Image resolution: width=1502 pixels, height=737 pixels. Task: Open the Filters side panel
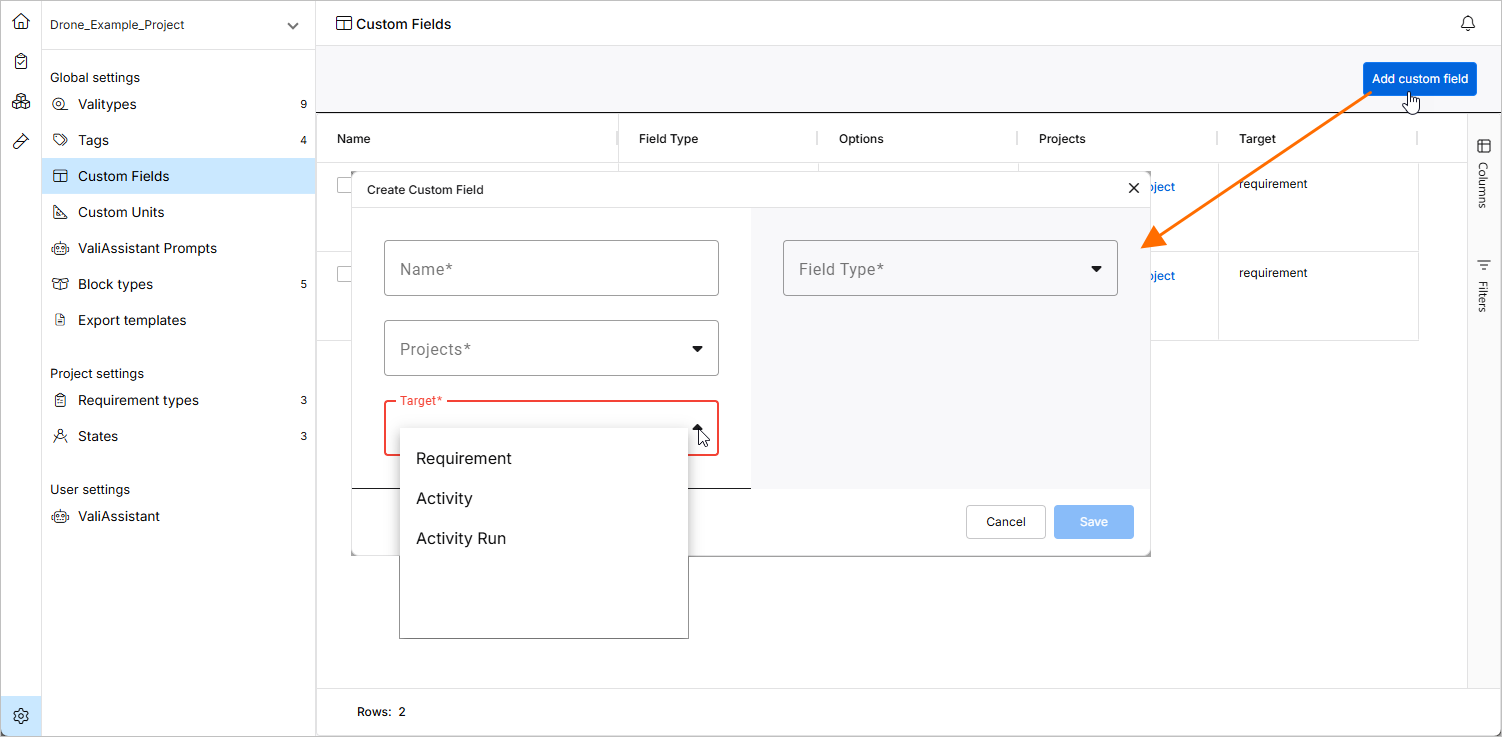coord(1483,285)
